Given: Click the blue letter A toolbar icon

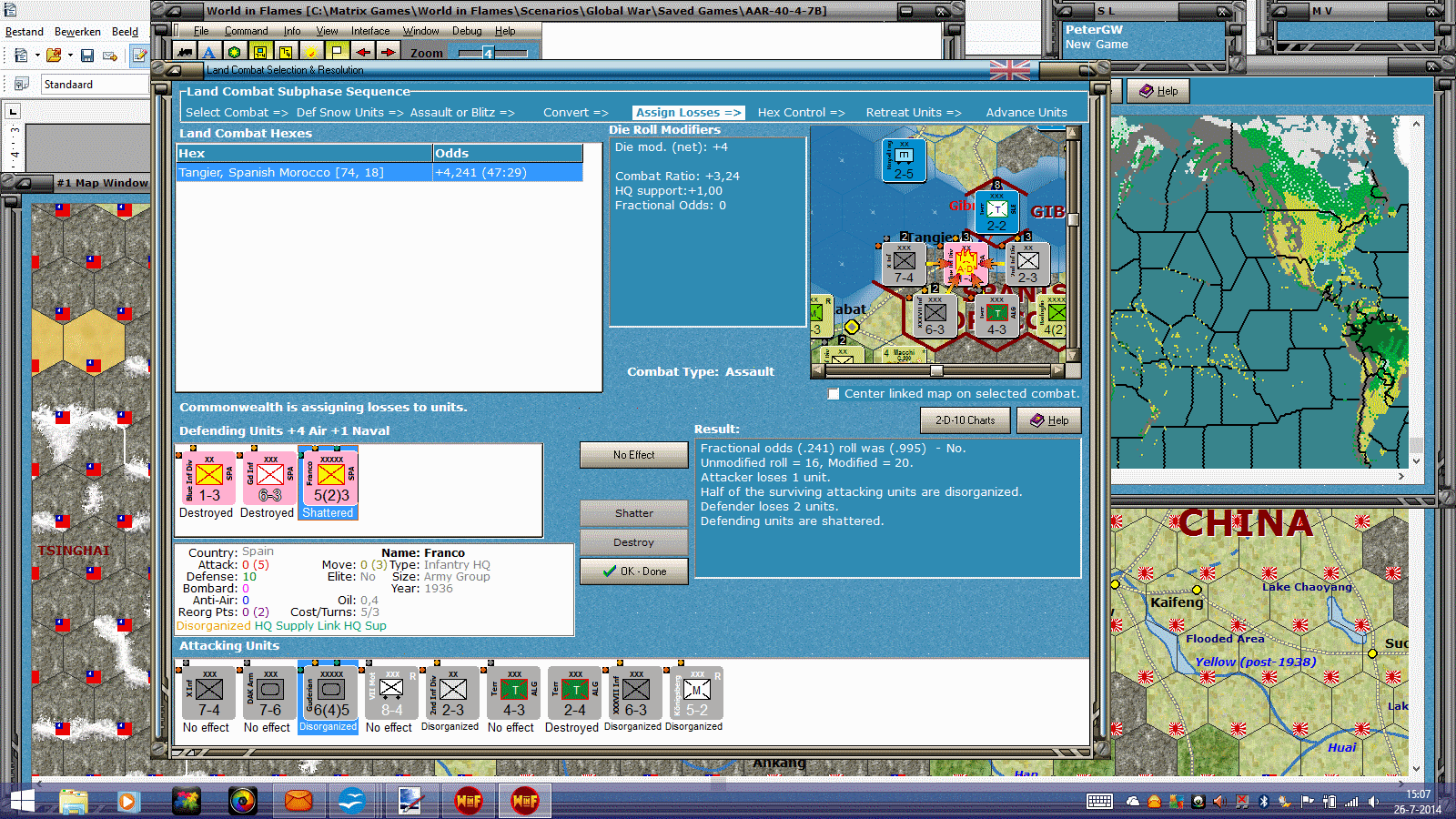Looking at the screenshot, I should click(x=209, y=53).
